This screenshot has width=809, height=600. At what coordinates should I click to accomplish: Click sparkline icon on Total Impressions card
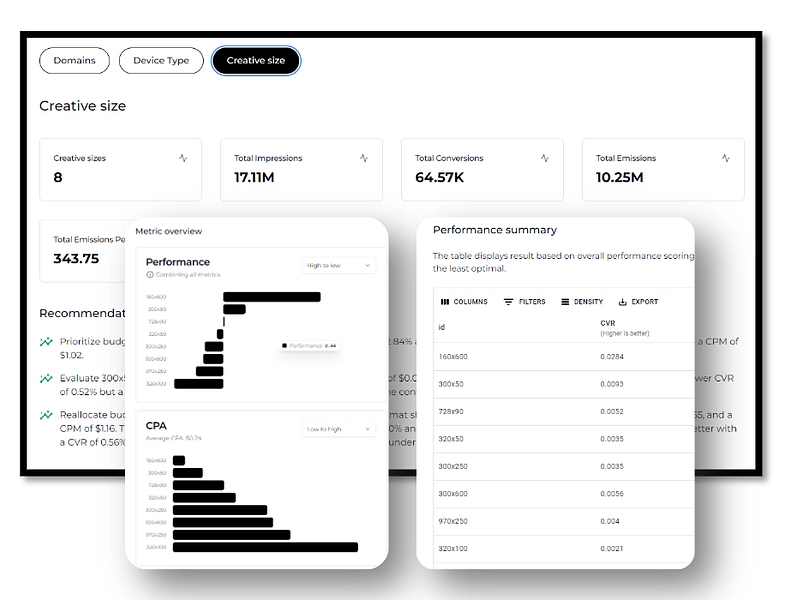(x=363, y=157)
